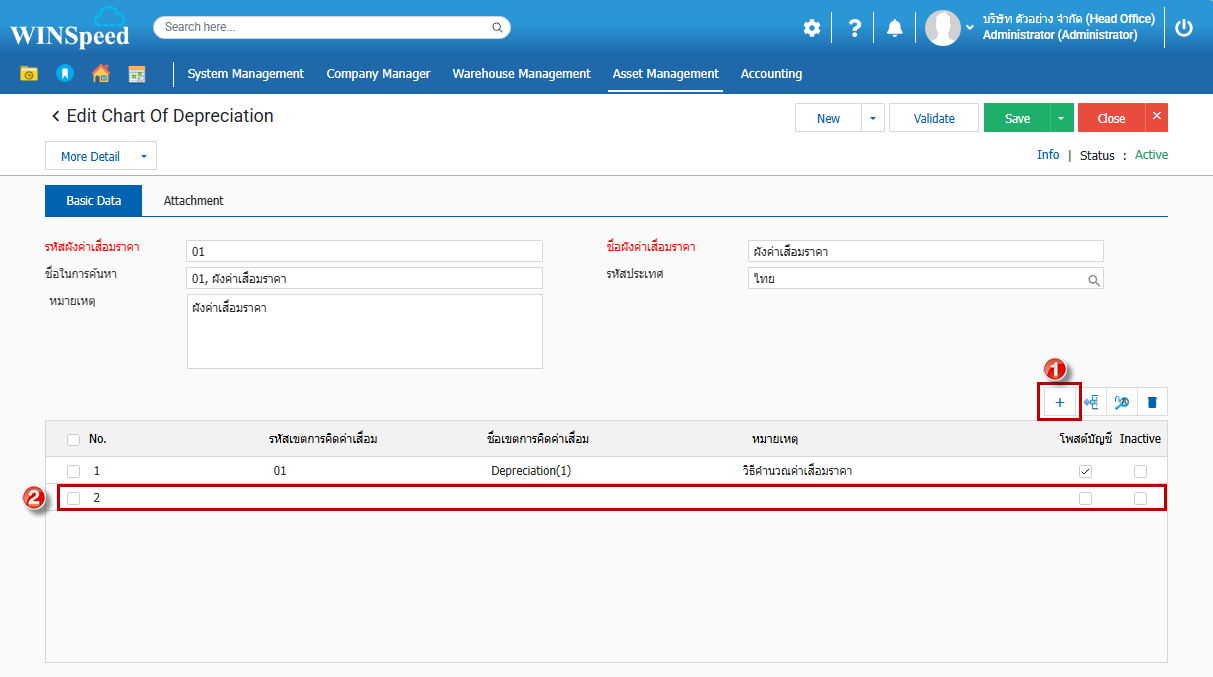Image resolution: width=1213 pixels, height=677 pixels.
Task: Open the Warehouse Management menu
Action: (521, 74)
